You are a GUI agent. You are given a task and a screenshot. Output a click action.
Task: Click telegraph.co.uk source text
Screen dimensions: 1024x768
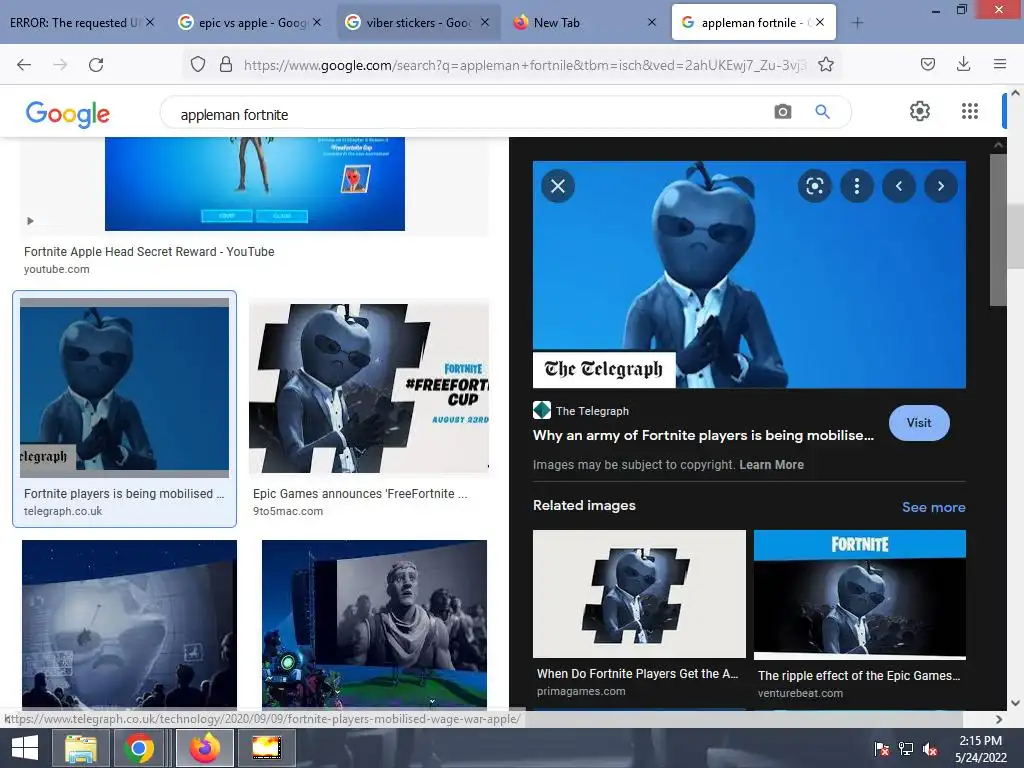point(63,511)
